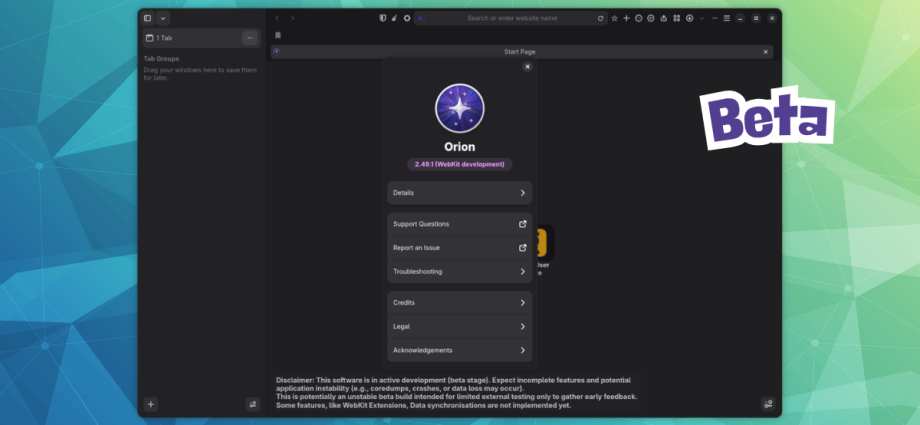Expand the toolbar overflow chevron
920x425 pixels.
click(x=702, y=18)
